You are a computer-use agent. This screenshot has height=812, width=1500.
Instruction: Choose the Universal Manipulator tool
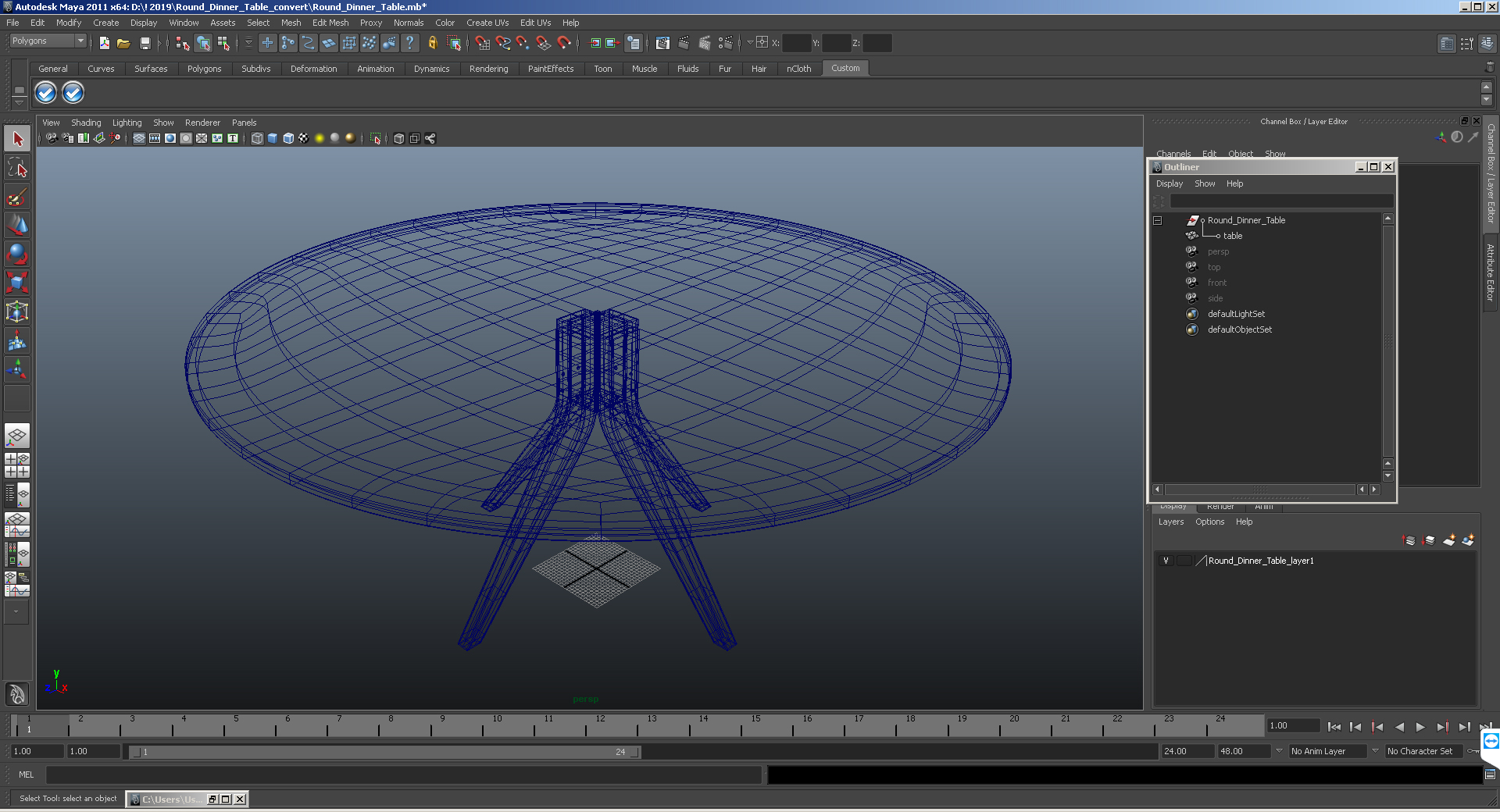17,312
